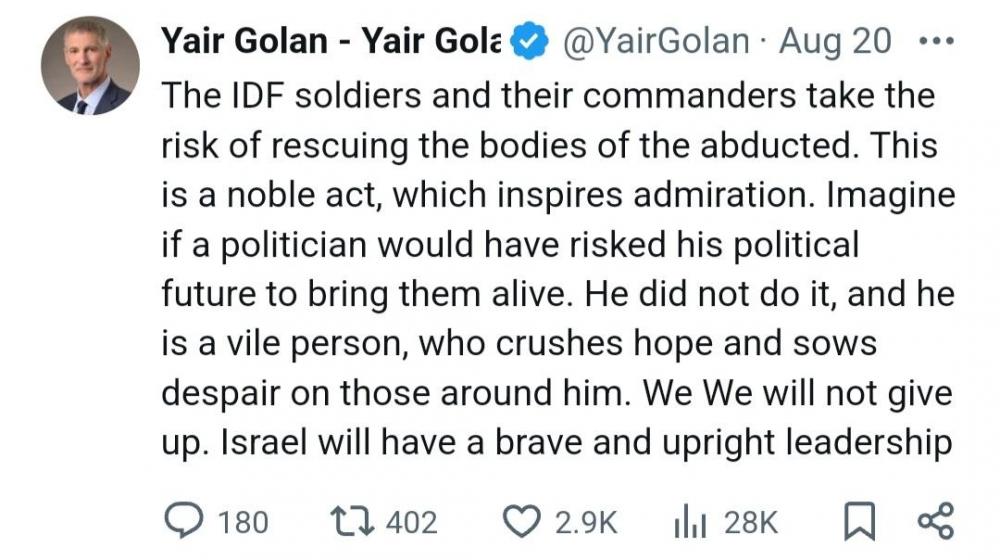The height and width of the screenshot is (560, 1000).
Task: Click the line starting "is a noble act"
Action: (558, 195)
